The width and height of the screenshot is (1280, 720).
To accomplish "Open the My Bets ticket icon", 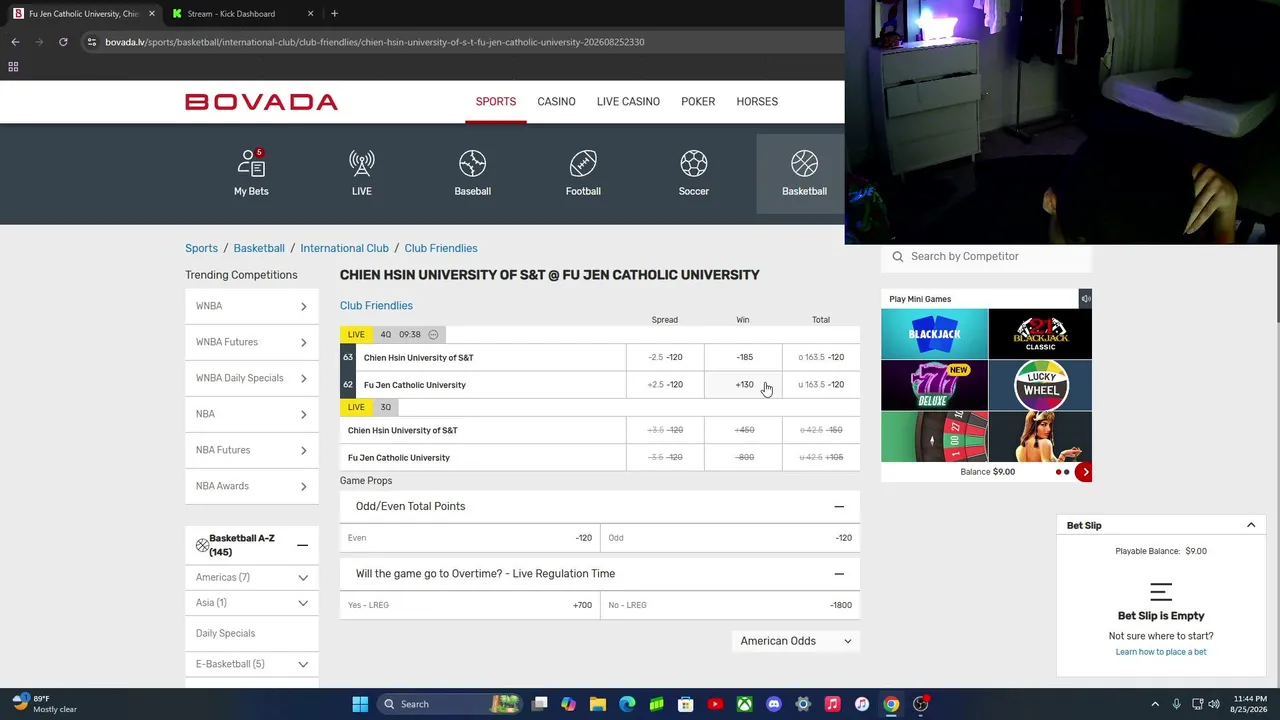I will 251,164.
